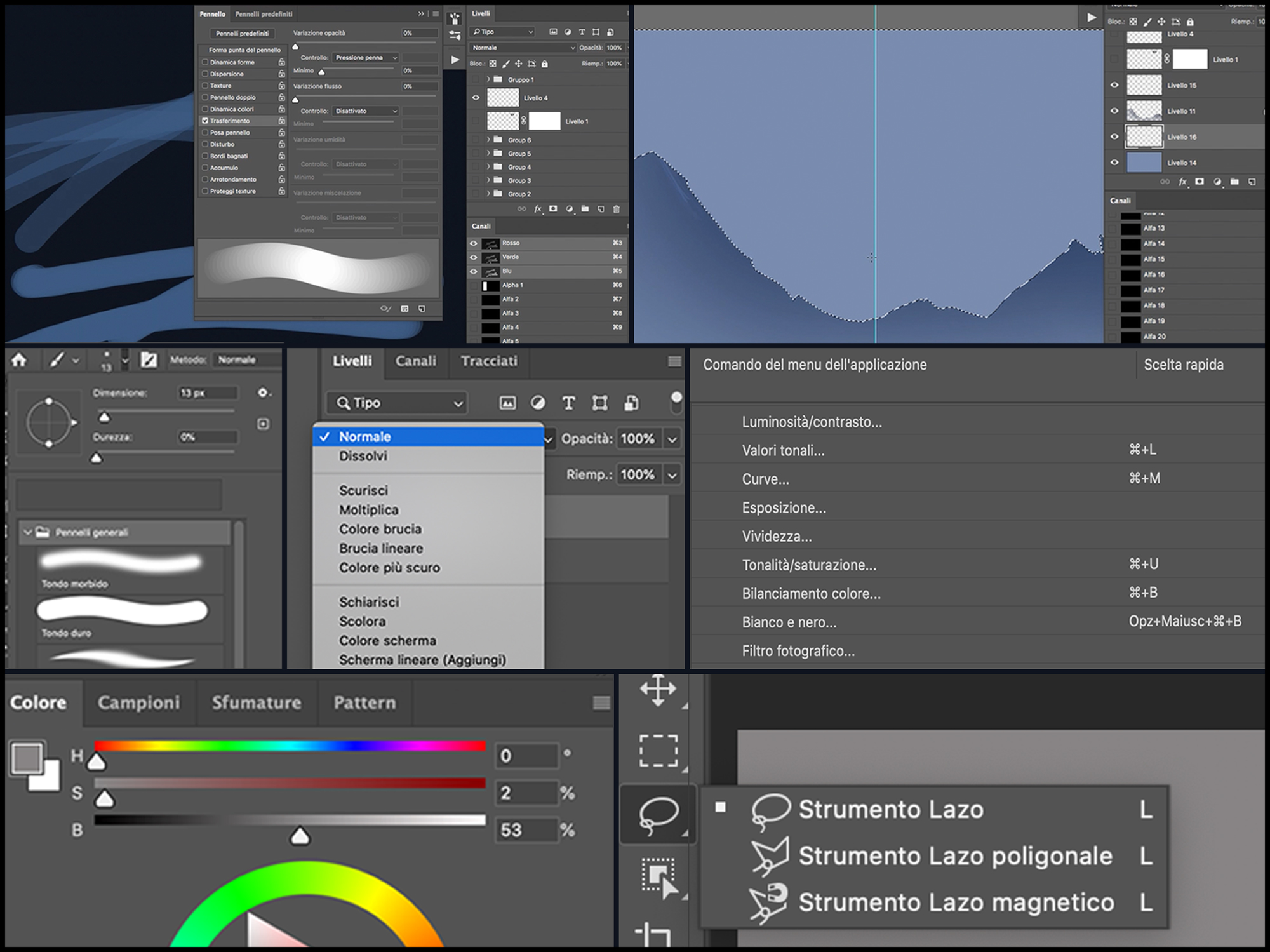The image size is (1270, 952).
Task: Click the Pennelli predefiniti button
Action: click(x=242, y=34)
